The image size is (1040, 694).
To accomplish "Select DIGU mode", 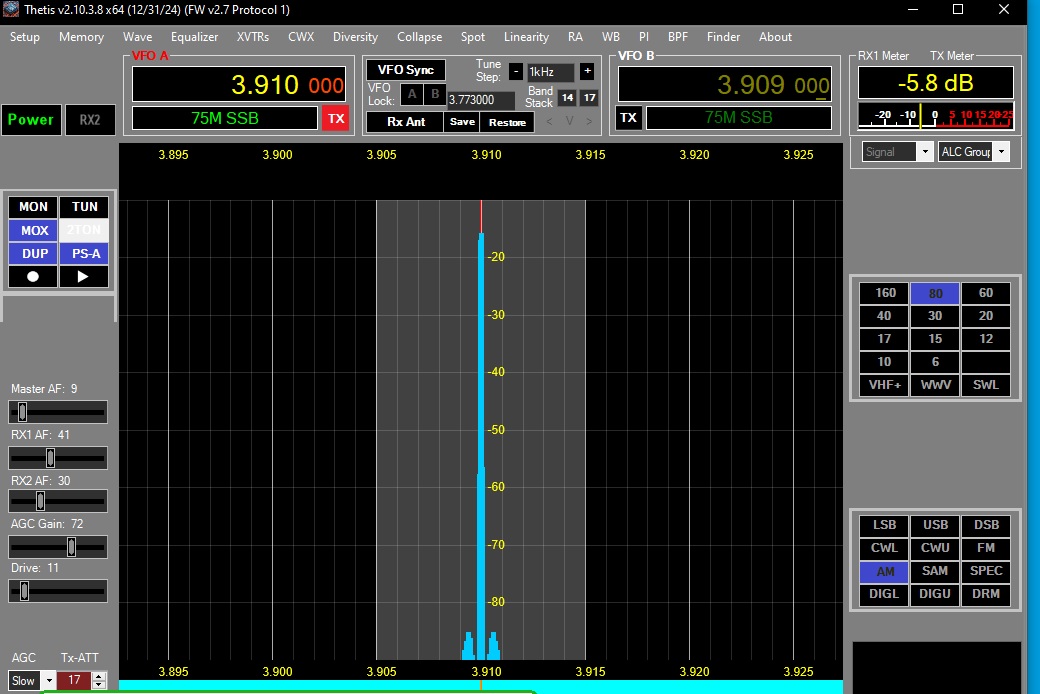I will click(935, 594).
